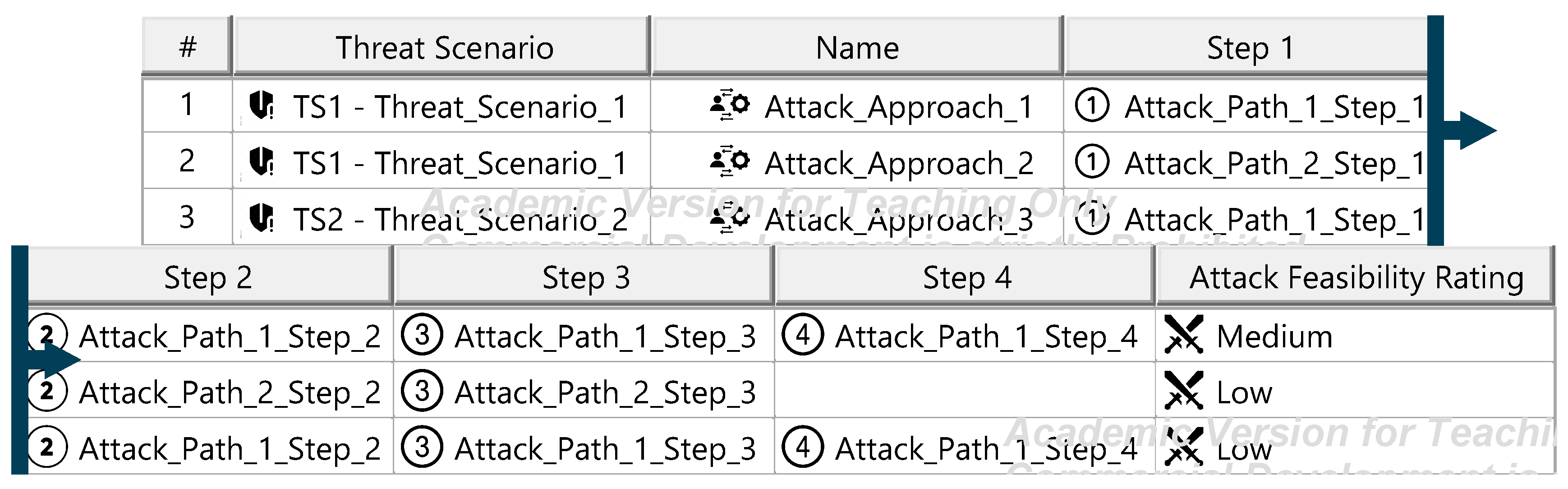Click the Name column header
The image size is (1568, 489).
click(857, 47)
